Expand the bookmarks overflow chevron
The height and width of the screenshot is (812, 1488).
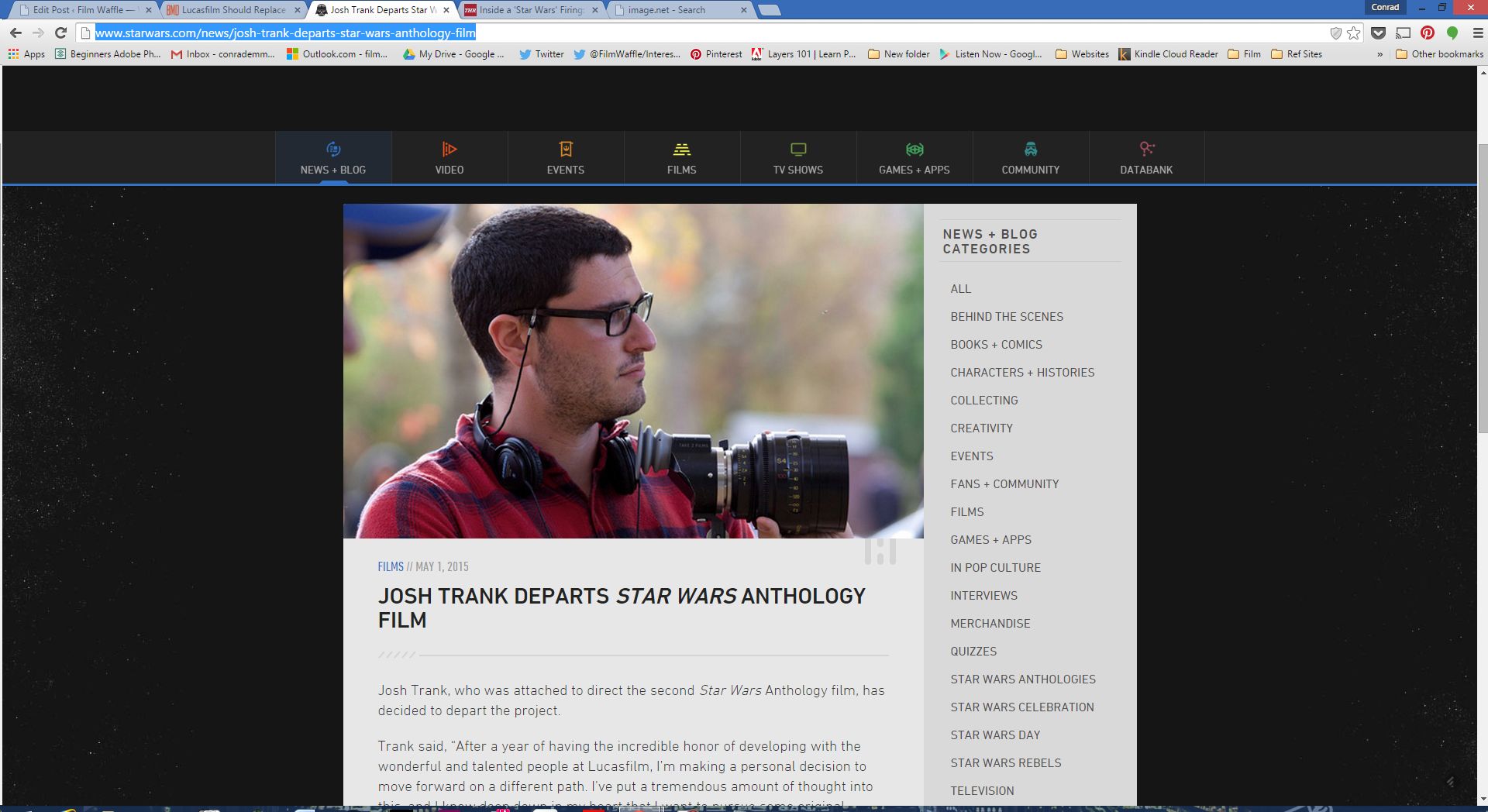1379,54
